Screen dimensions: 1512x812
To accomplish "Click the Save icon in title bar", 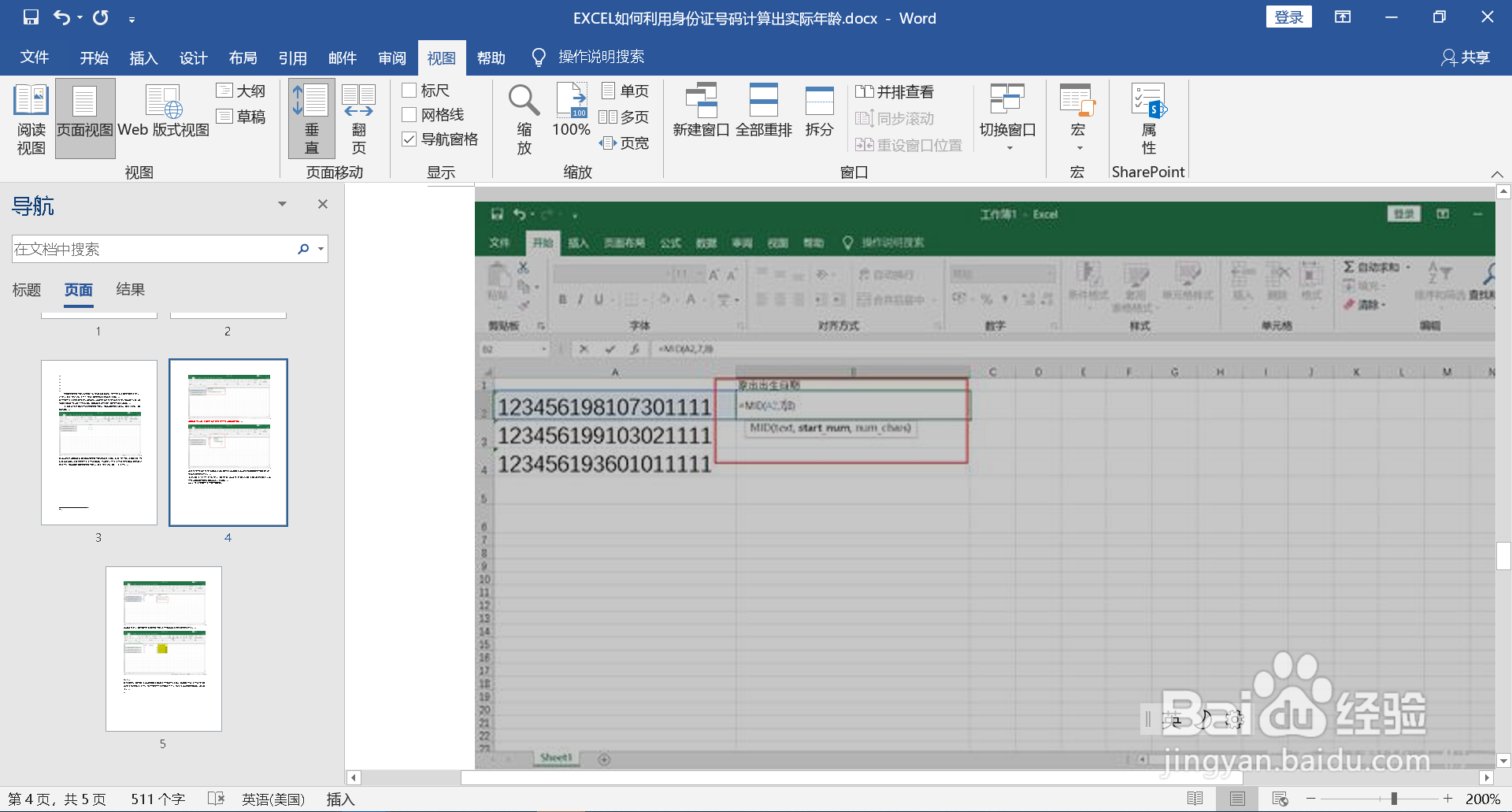I will point(31,17).
